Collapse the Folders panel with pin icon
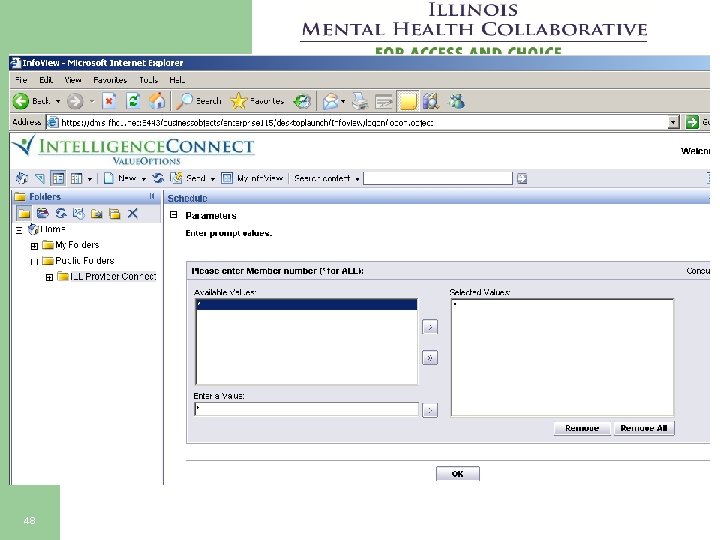The width and height of the screenshot is (720, 540). (x=152, y=196)
